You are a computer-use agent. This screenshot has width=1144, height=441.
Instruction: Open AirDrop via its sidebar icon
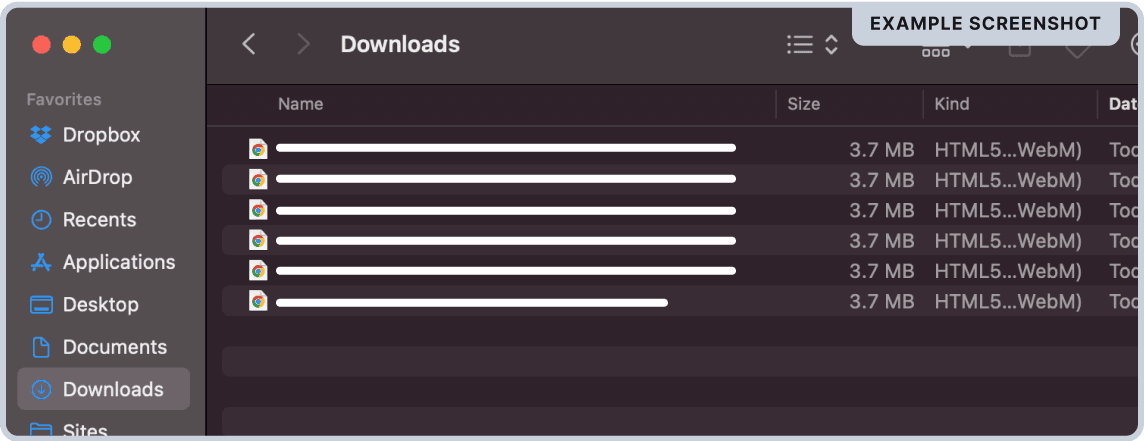pyautogui.click(x=41, y=178)
